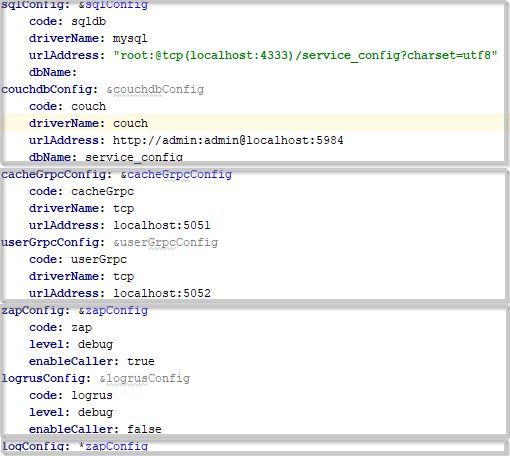Click the 'driverName:' key before mysql

67,38
